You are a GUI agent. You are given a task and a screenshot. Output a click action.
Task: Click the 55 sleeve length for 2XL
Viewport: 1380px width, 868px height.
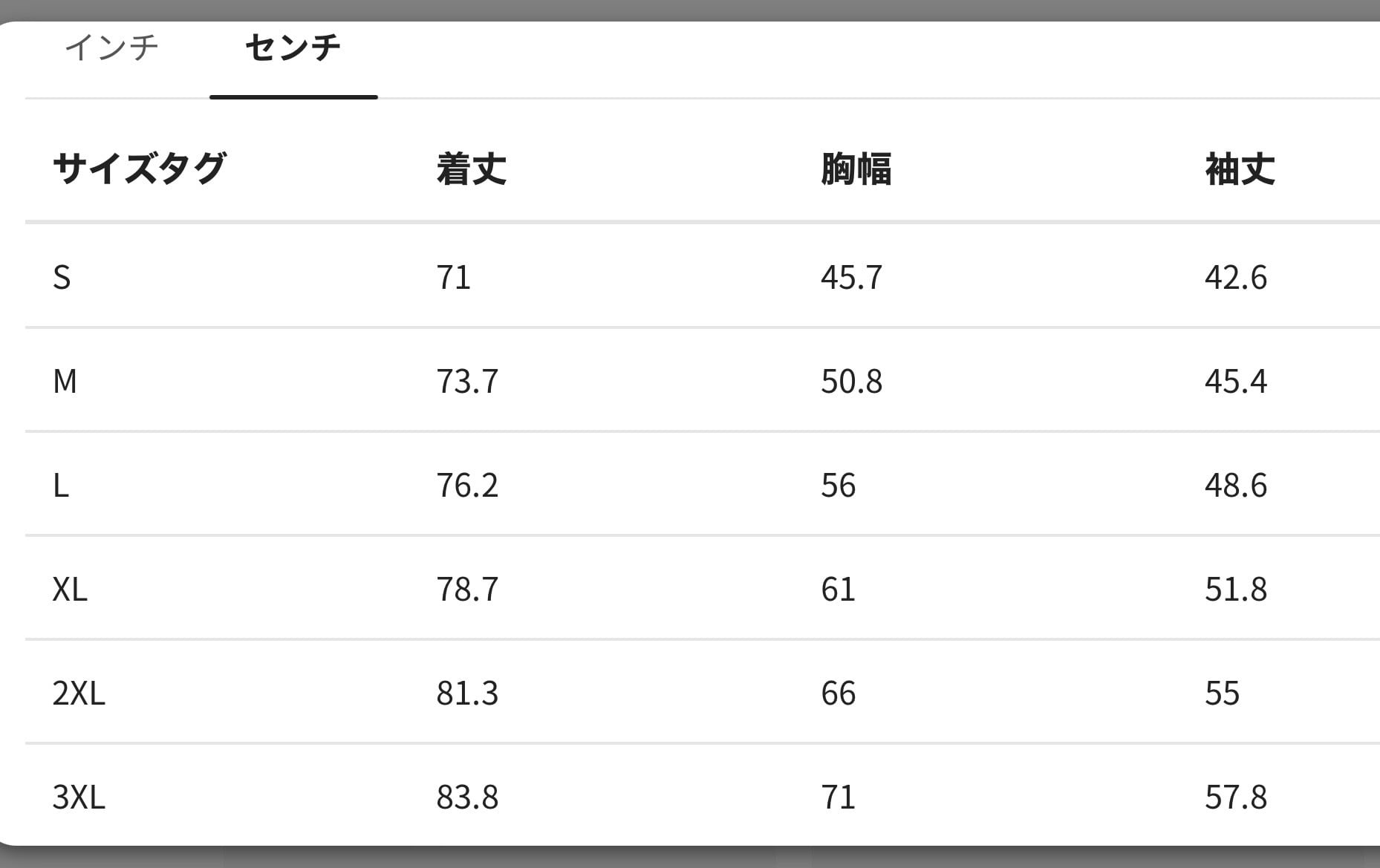coord(1222,693)
